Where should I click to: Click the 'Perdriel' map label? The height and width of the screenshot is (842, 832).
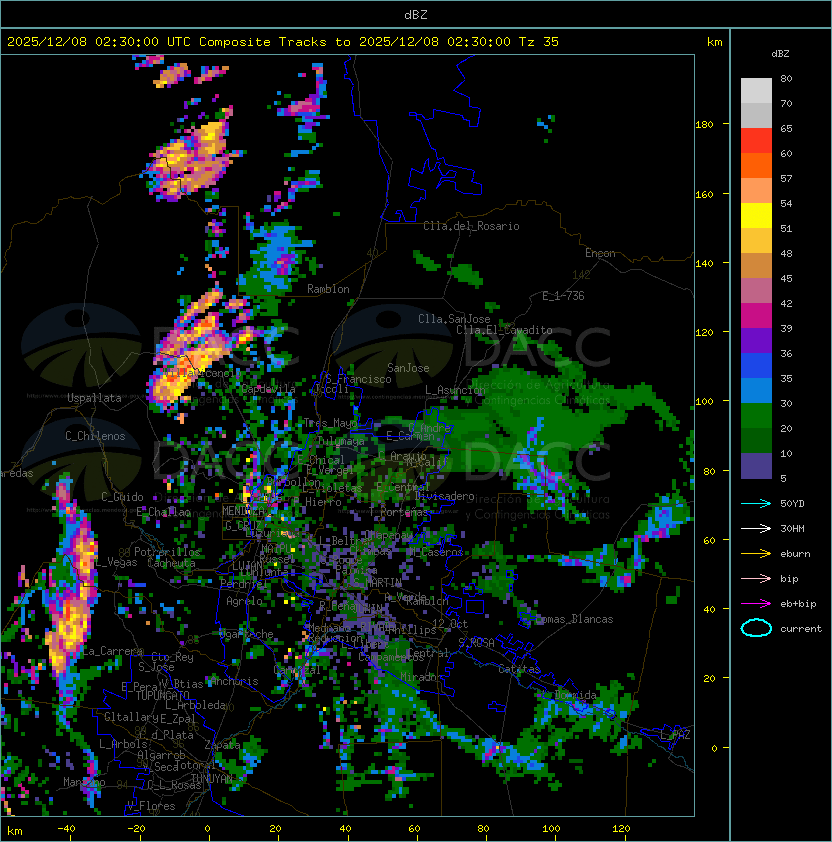[x=243, y=583]
